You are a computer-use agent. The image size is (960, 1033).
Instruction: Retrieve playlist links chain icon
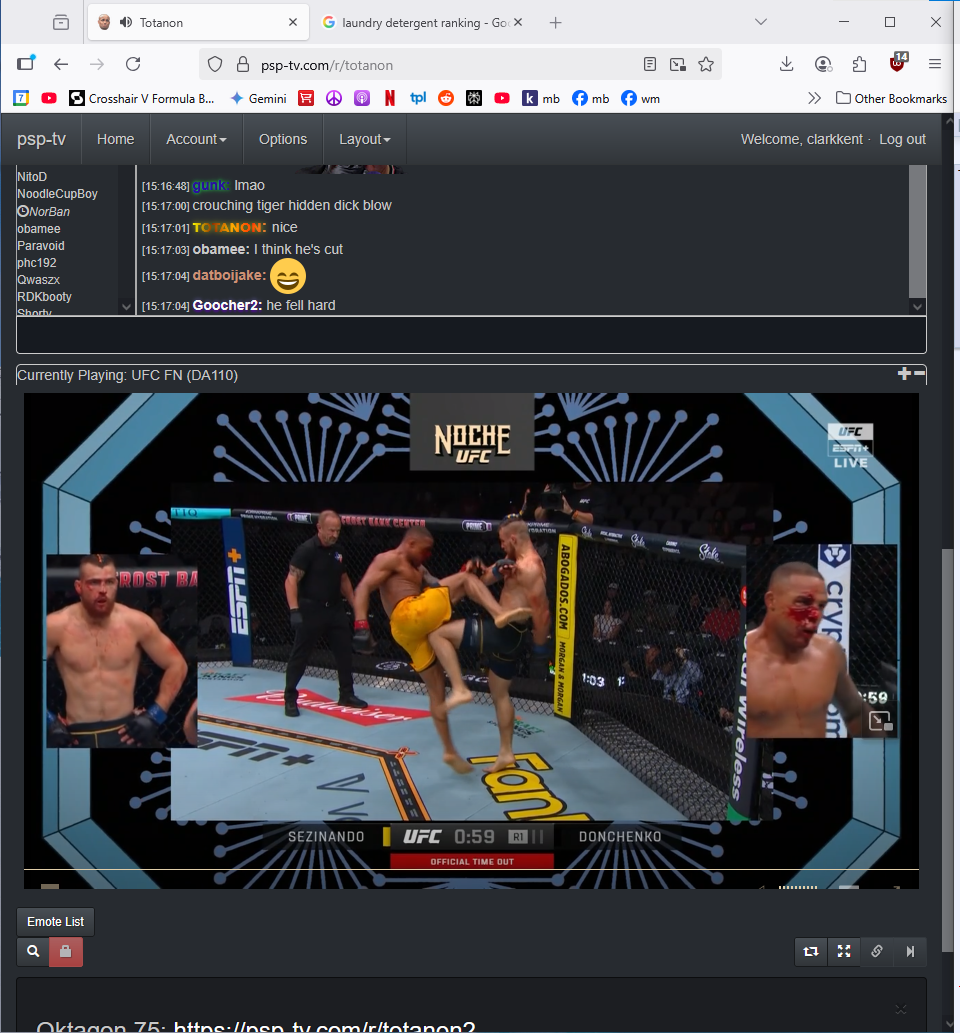tap(877, 951)
